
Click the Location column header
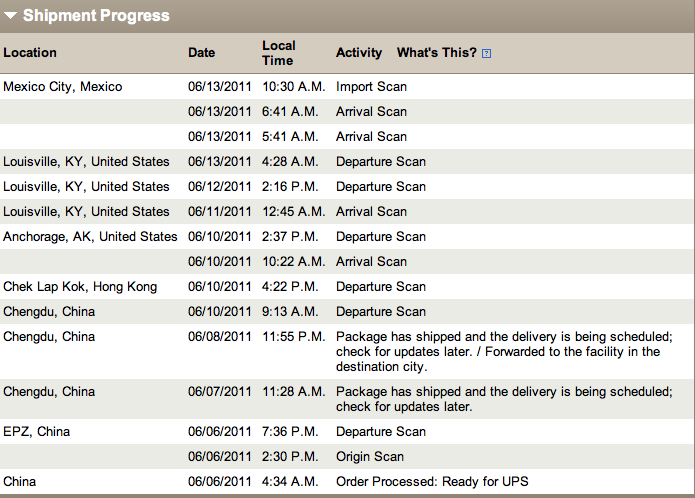pyautogui.click(x=30, y=52)
